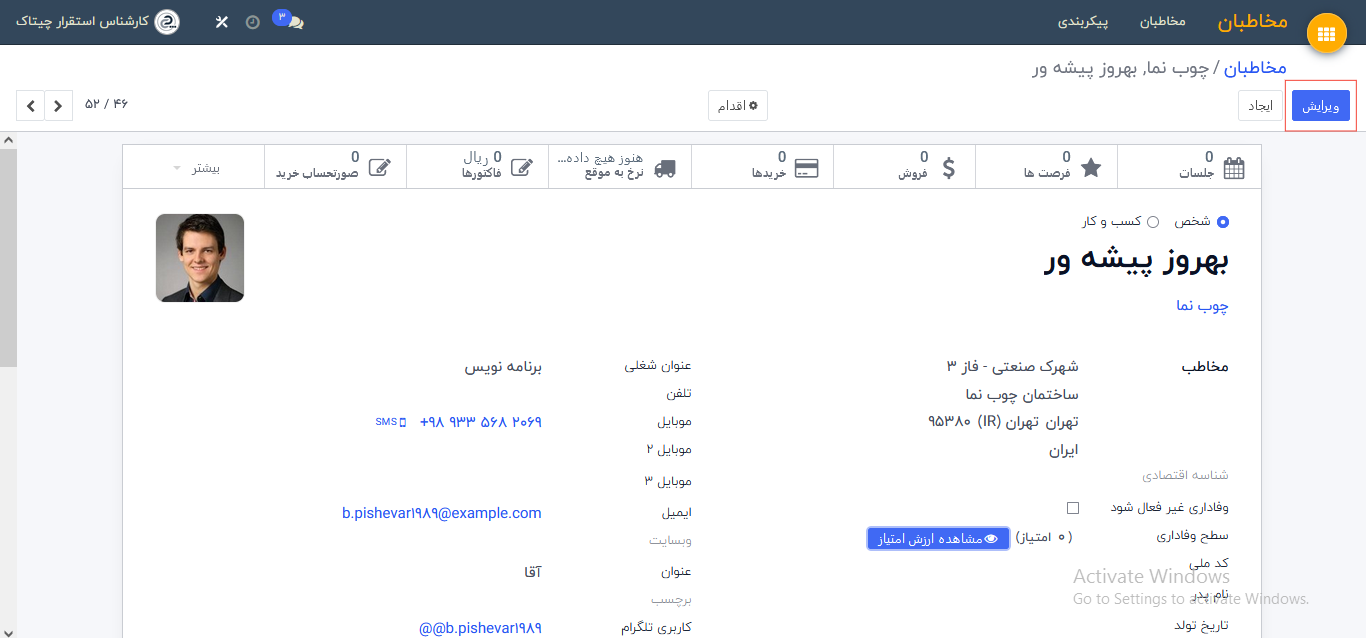Open the calendar Meetings stat button

pyautogui.click(x=1190, y=166)
